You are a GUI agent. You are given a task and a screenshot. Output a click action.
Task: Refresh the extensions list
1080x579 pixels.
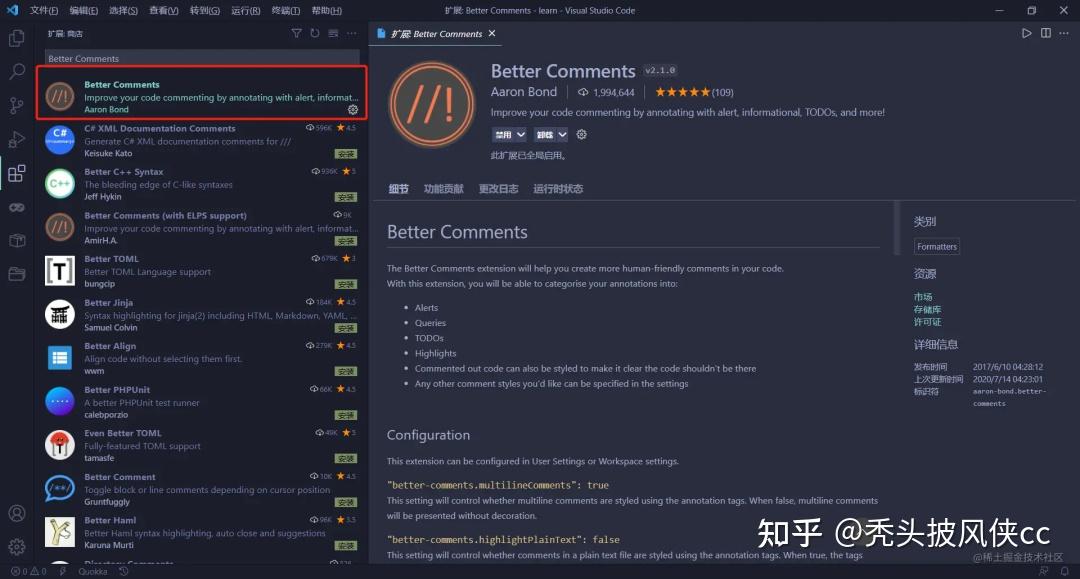[x=315, y=33]
